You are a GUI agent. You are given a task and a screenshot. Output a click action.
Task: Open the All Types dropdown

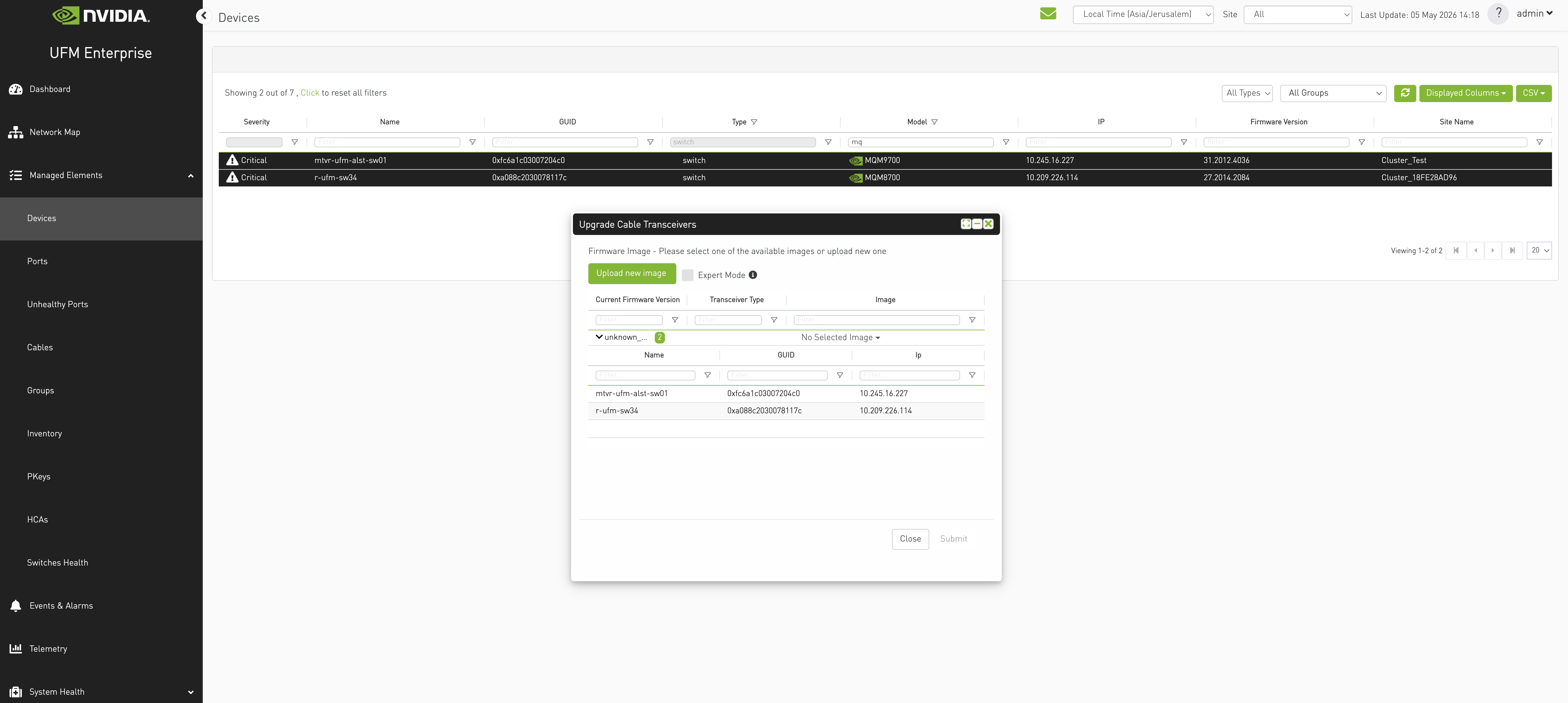click(x=1246, y=93)
